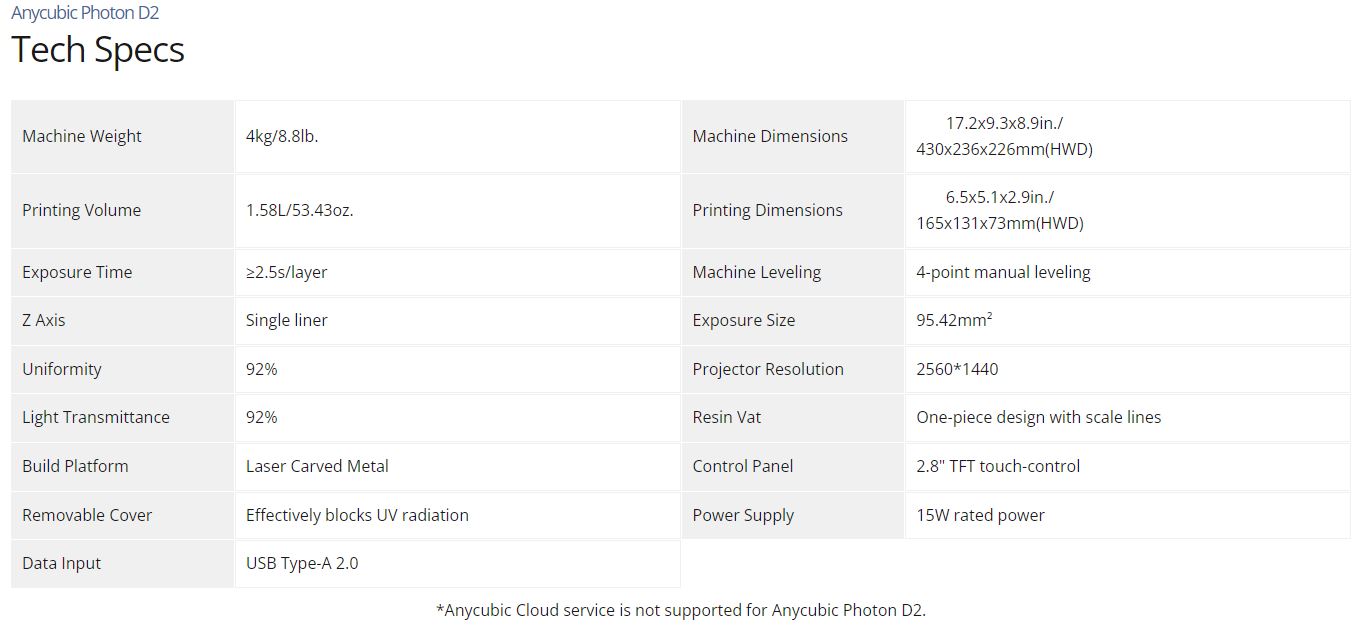
Task: Click the 2.8" TFT touch-control value
Action: tap(998, 466)
